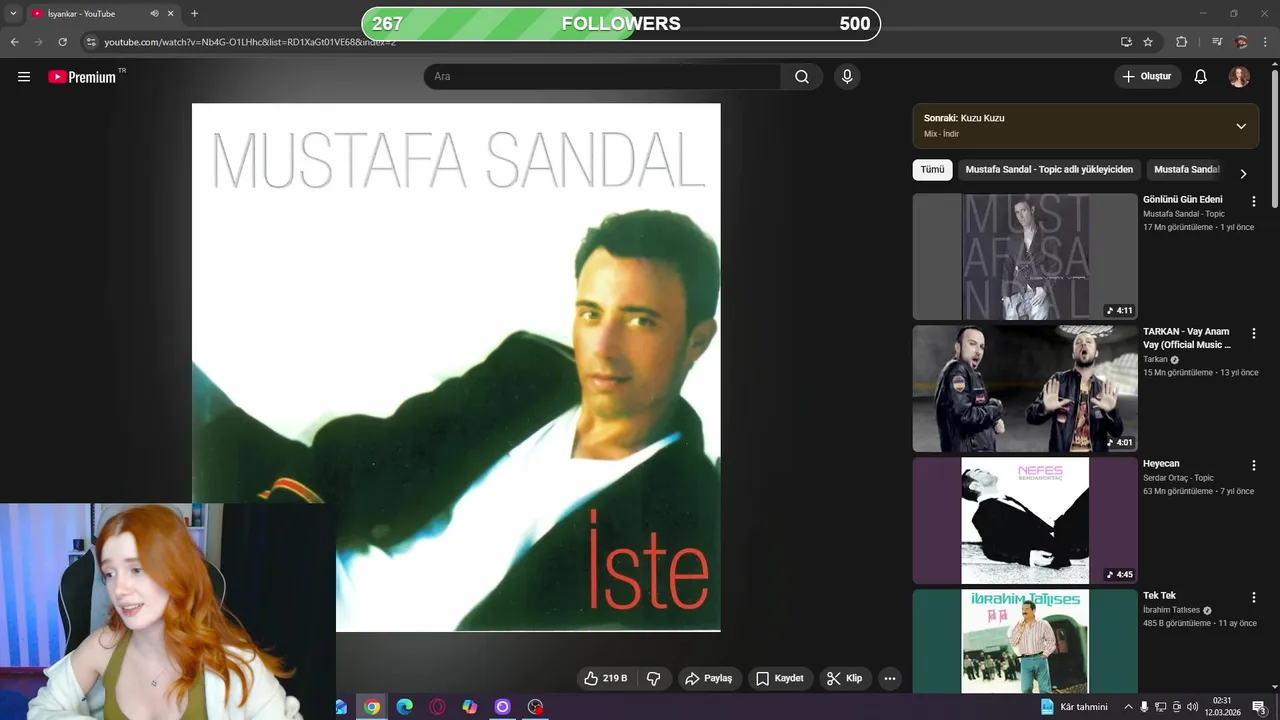Open the Heyecan video thumbnail
The width and height of the screenshot is (1280, 720).
point(1025,521)
